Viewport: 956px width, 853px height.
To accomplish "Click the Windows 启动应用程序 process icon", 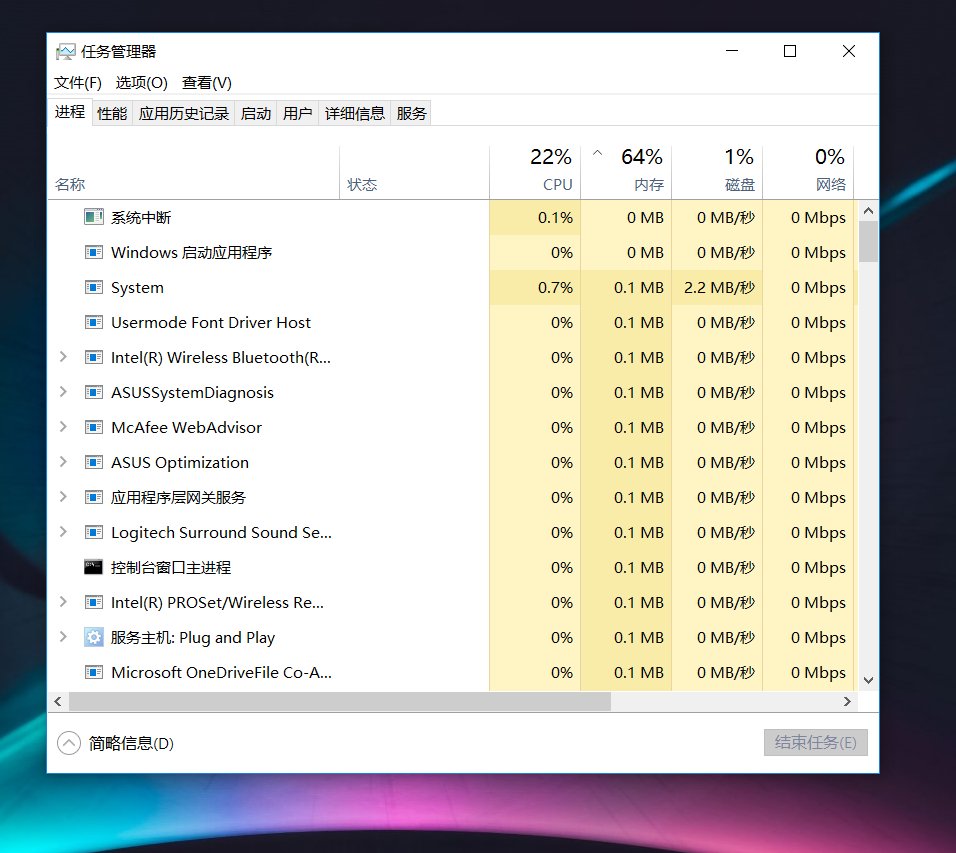I will click(93, 252).
